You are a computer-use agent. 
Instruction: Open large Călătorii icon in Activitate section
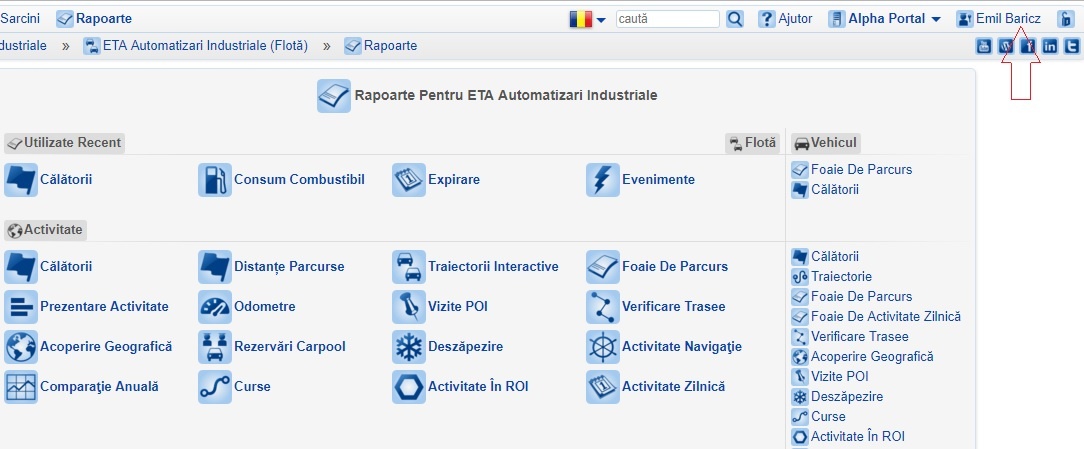[x=48, y=267]
